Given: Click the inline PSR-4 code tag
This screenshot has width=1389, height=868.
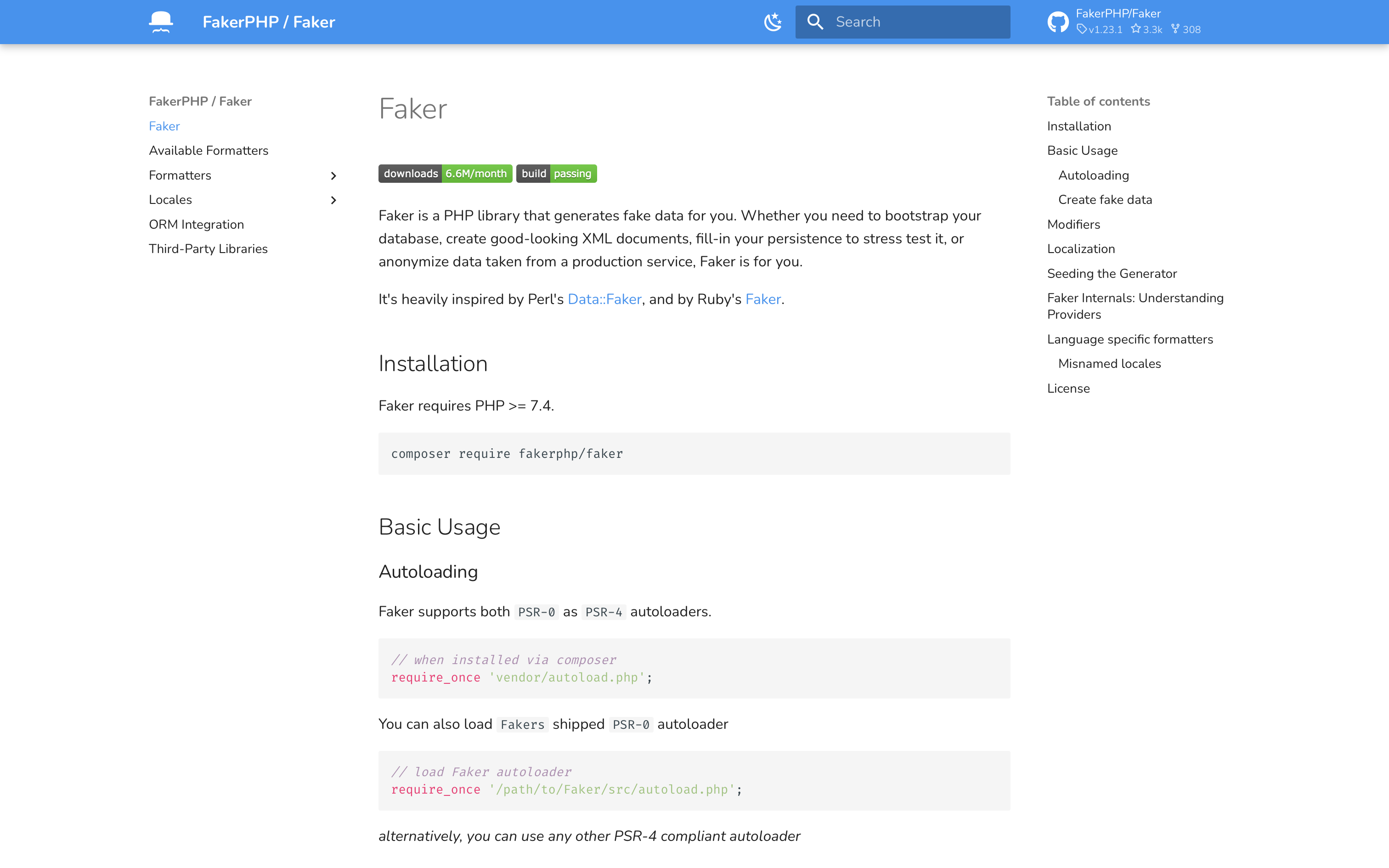Looking at the screenshot, I should click(603, 612).
